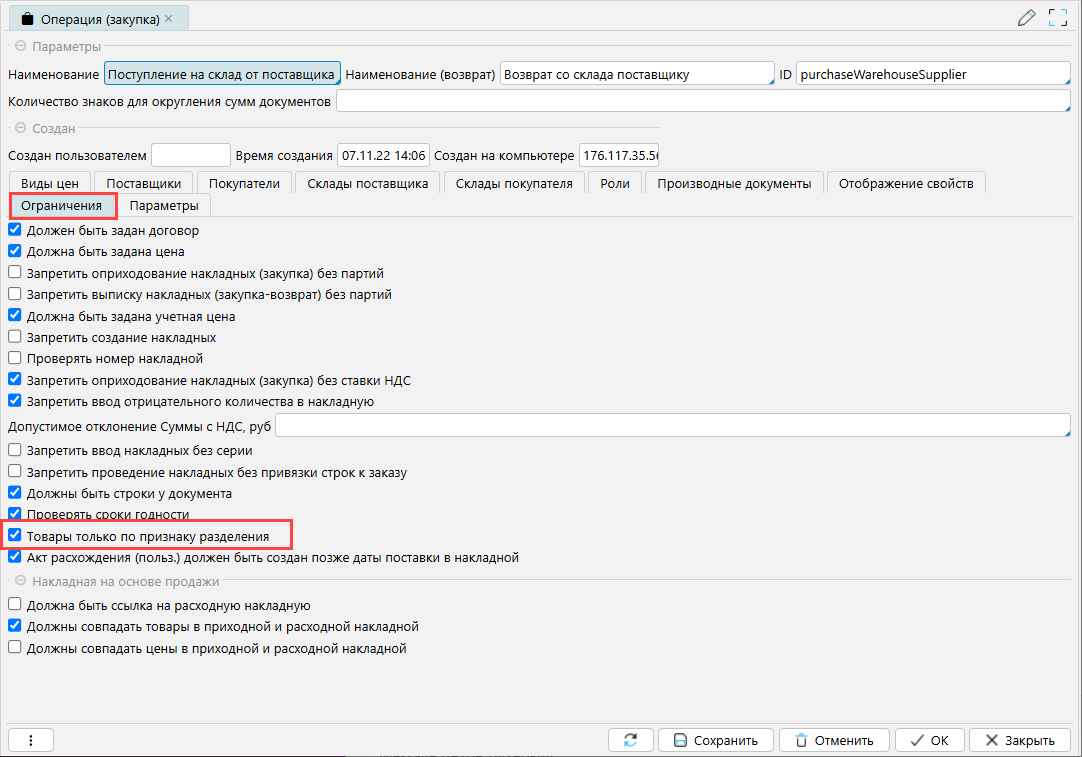Close the Операция (закупка) tab

point(169,19)
